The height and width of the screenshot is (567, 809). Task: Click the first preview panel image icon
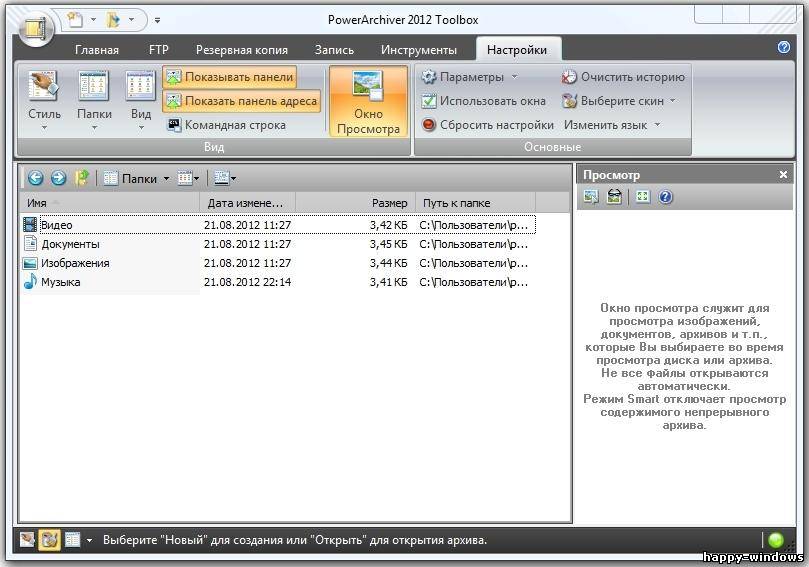[591, 197]
